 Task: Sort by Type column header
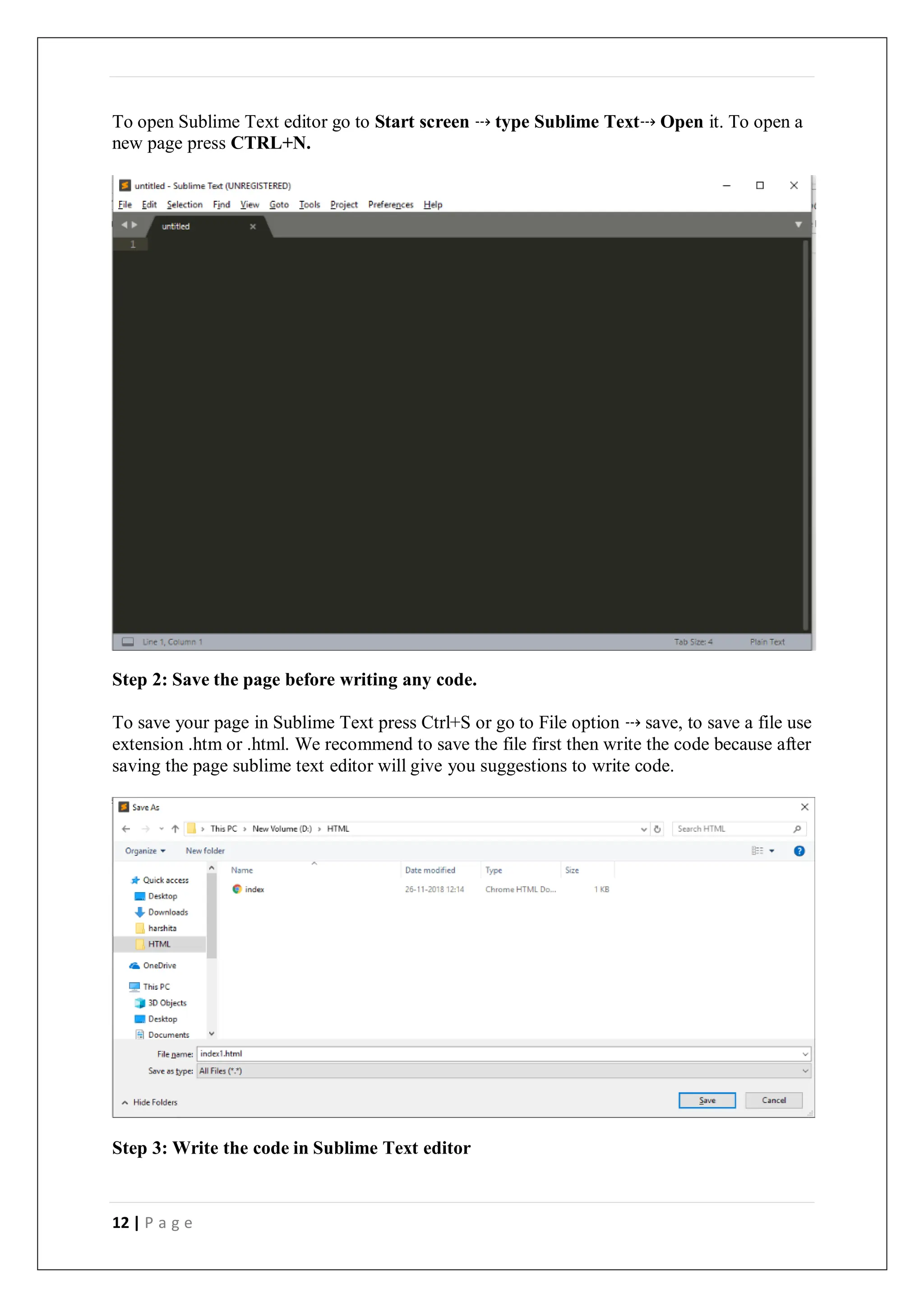(493, 870)
